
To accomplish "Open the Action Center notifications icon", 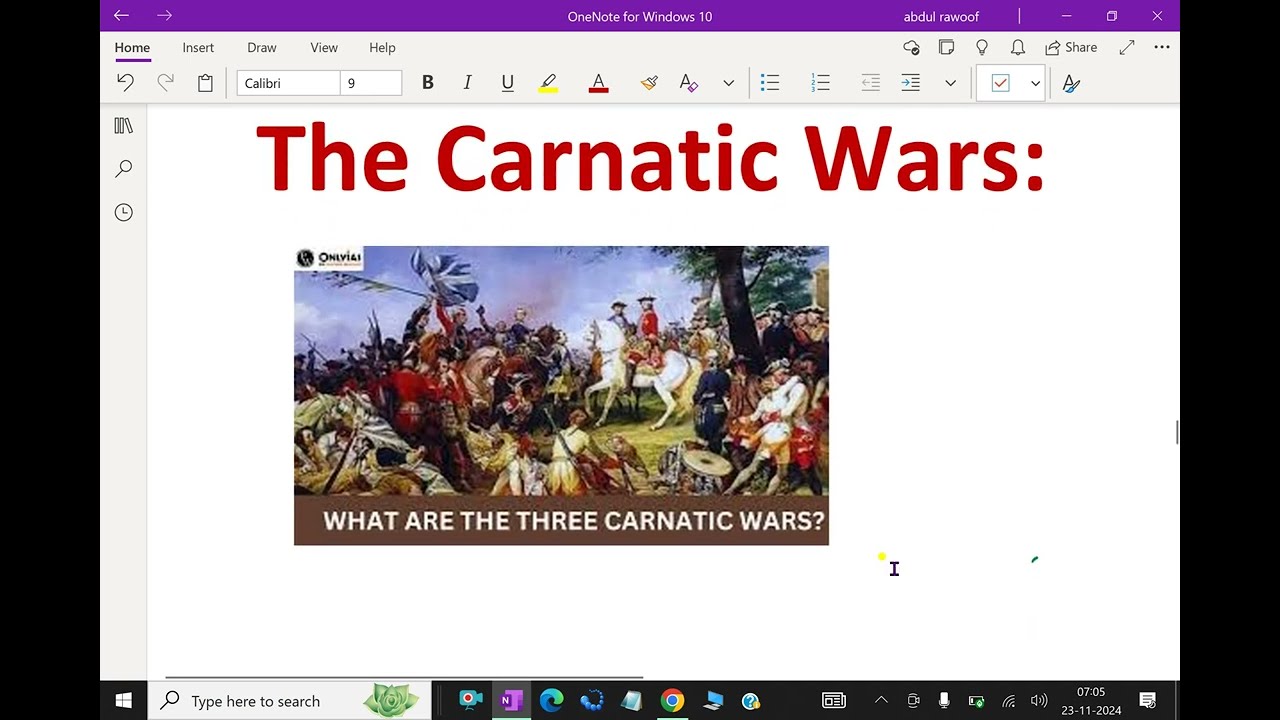I will (1148, 701).
